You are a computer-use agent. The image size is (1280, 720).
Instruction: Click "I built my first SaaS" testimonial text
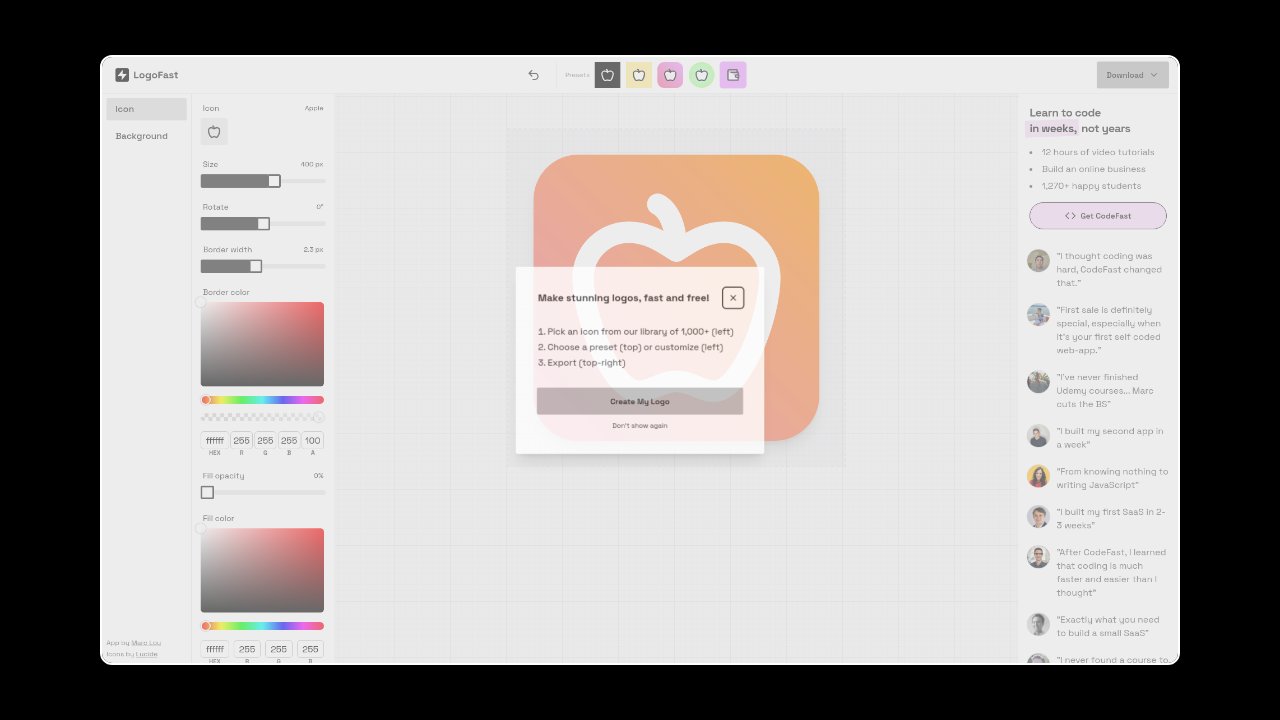click(1111, 518)
